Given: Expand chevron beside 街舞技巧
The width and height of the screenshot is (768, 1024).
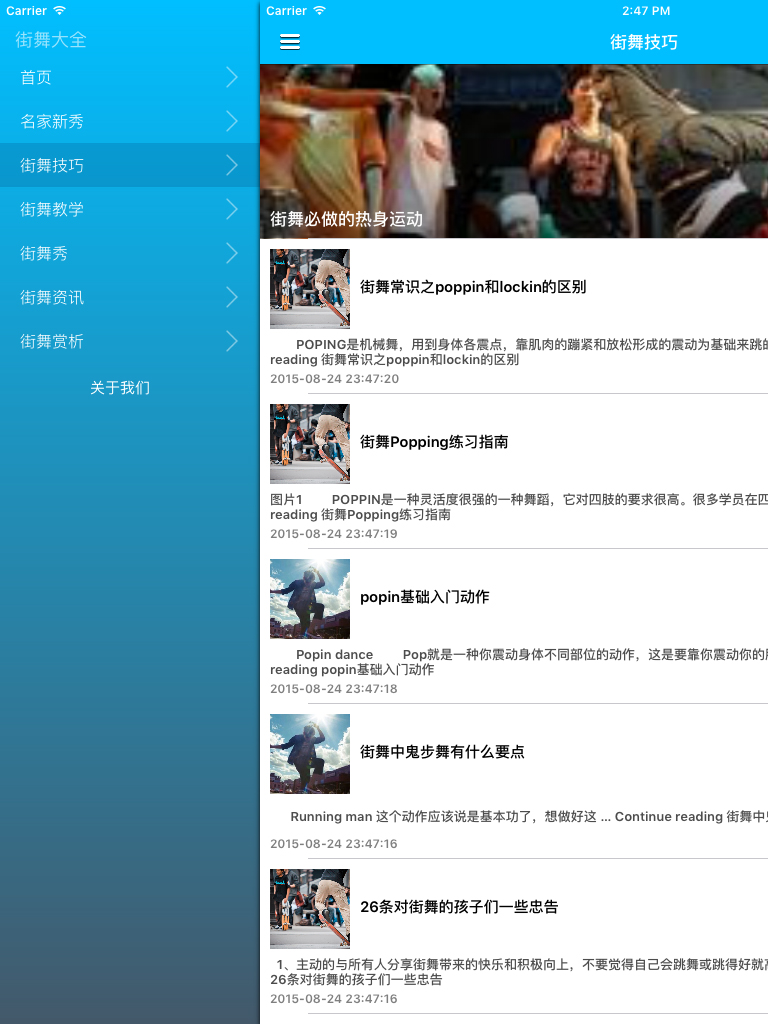Looking at the screenshot, I should click(x=232, y=165).
